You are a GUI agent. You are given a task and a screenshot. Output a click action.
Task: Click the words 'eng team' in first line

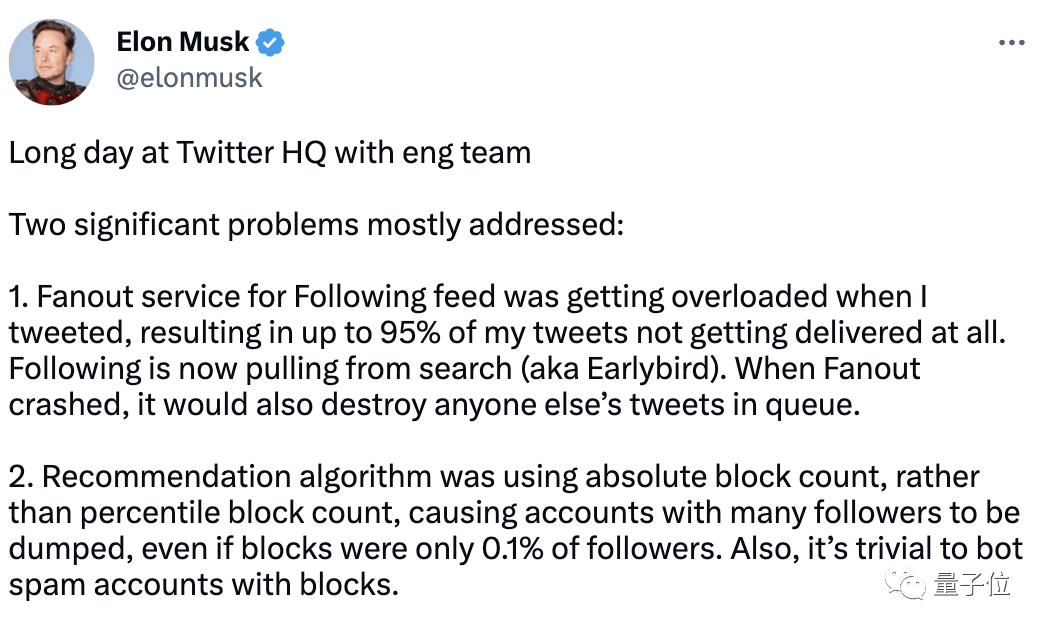(466, 154)
